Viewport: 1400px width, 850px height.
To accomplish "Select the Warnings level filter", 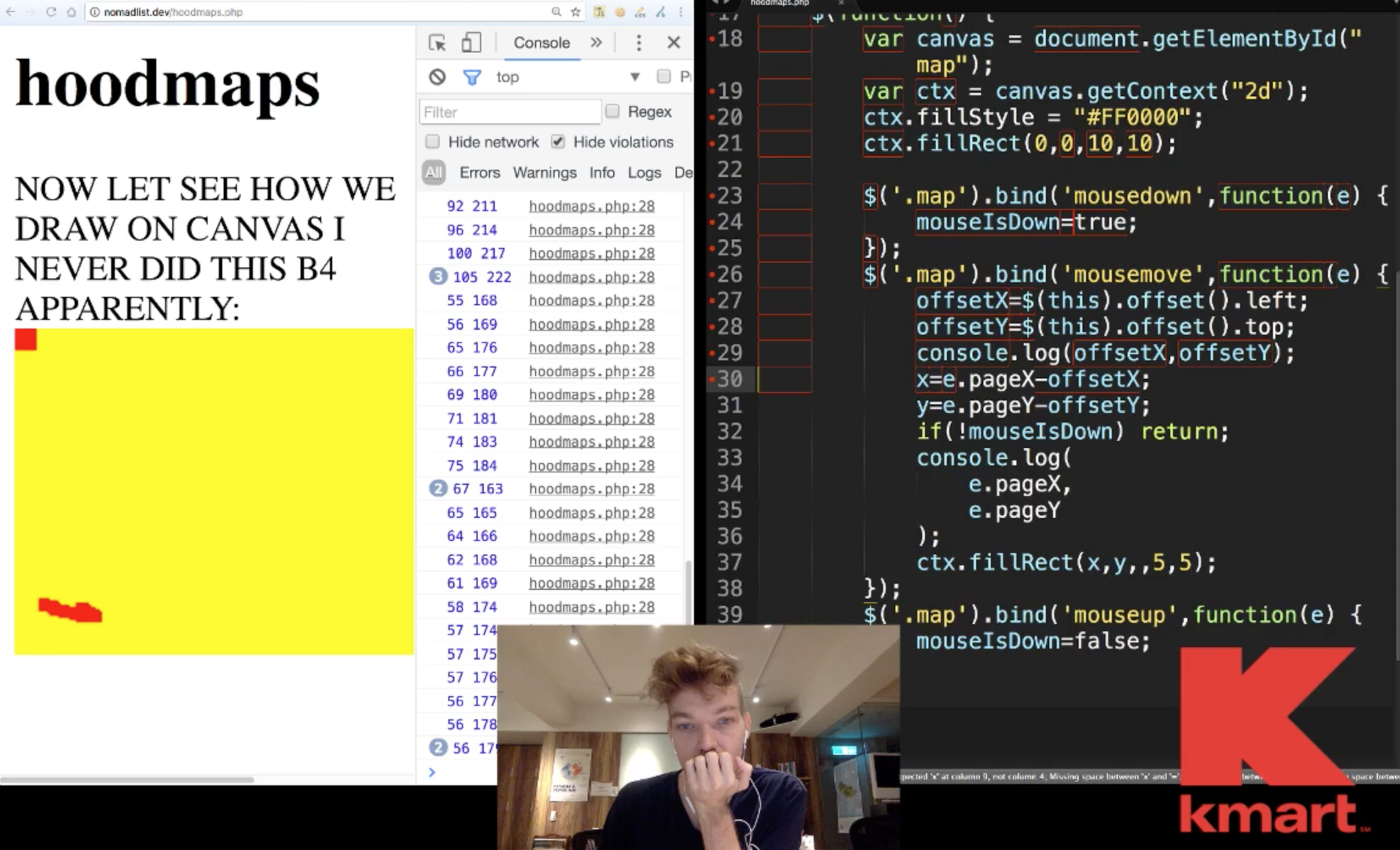I will (544, 173).
